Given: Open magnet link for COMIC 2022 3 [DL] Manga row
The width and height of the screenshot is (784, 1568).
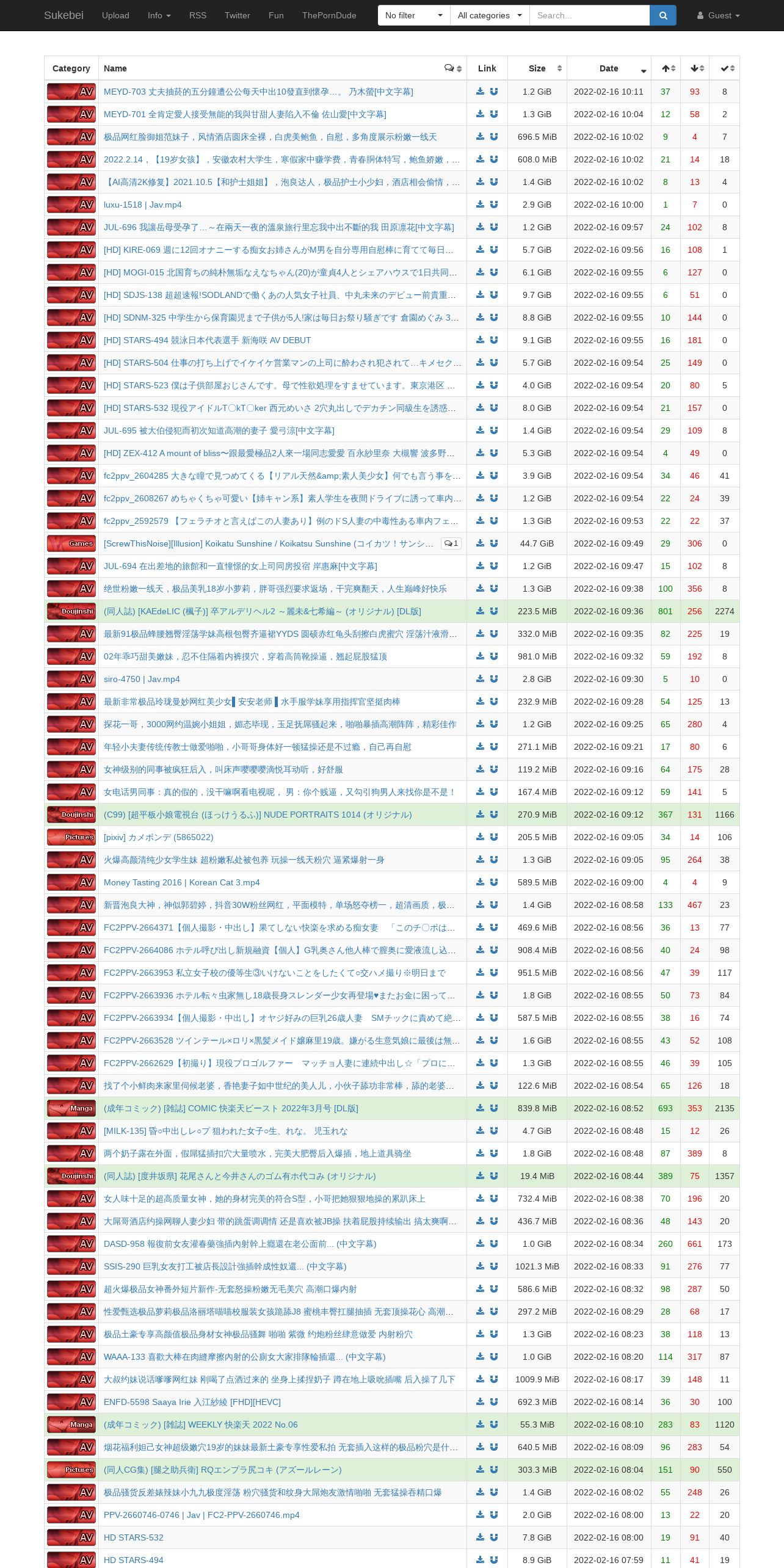Looking at the screenshot, I should [x=494, y=1108].
